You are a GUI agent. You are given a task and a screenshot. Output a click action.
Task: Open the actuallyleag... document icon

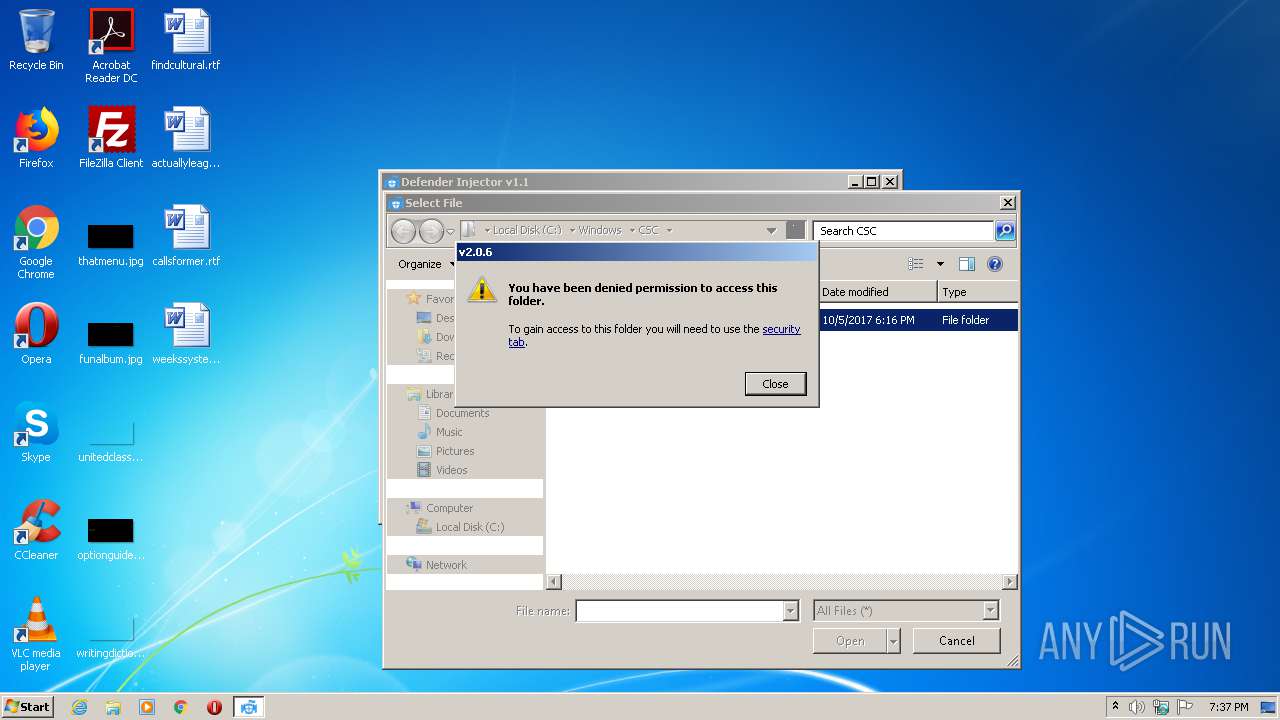coord(186,138)
